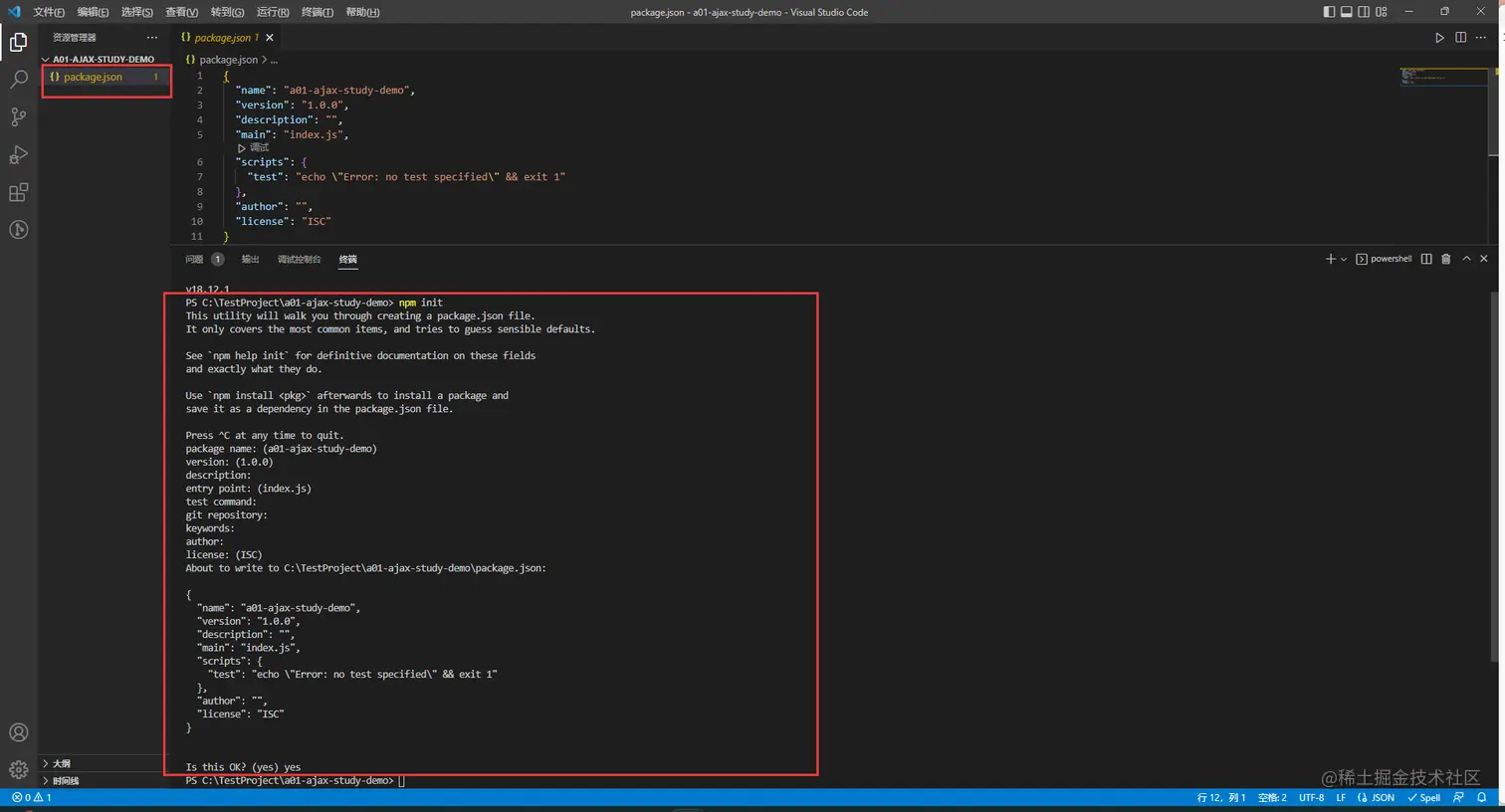This screenshot has height=812, width=1505.
Task: Toggle the Spell checker status item
Action: (x=1423, y=797)
